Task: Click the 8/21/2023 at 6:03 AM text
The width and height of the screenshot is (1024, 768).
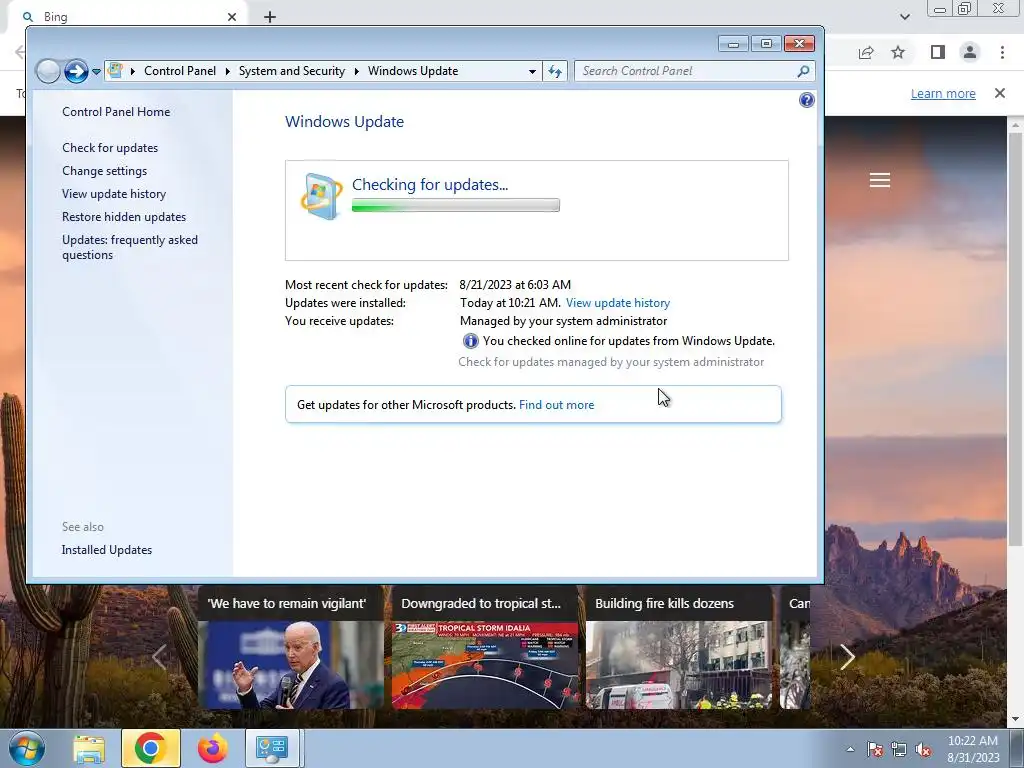Action: [x=515, y=285]
